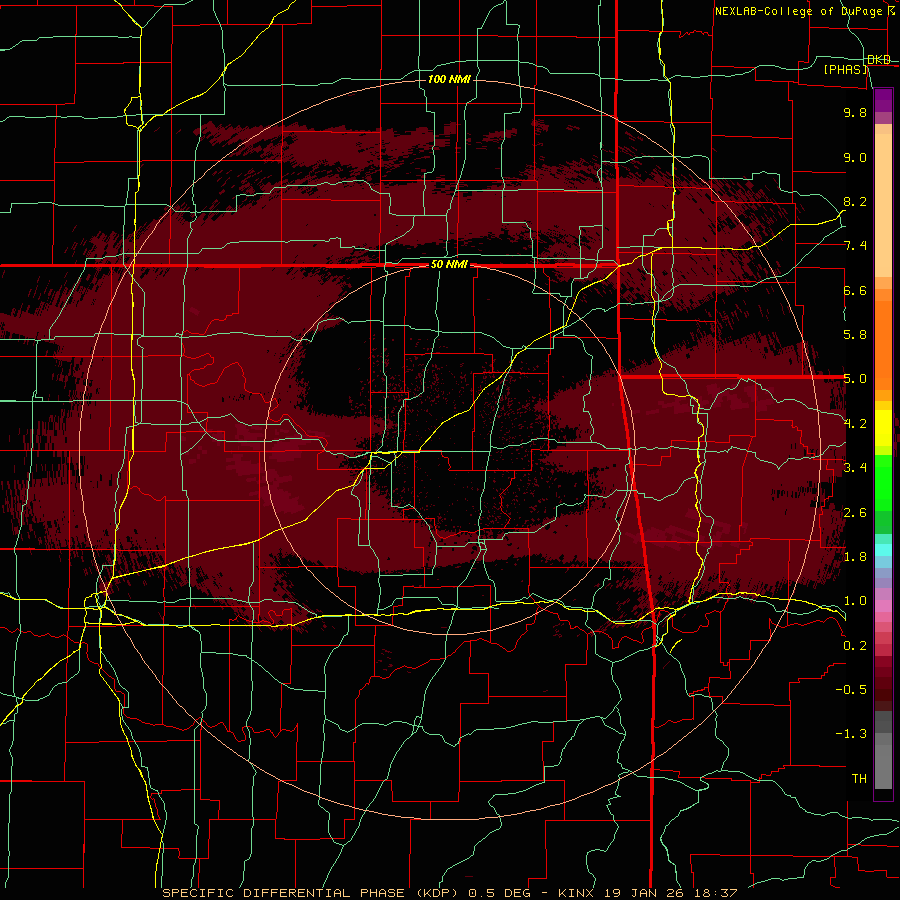This screenshot has height=900, width=900.
Task: Click the 0.2 value on the color scale
Action: click(855, 646)
